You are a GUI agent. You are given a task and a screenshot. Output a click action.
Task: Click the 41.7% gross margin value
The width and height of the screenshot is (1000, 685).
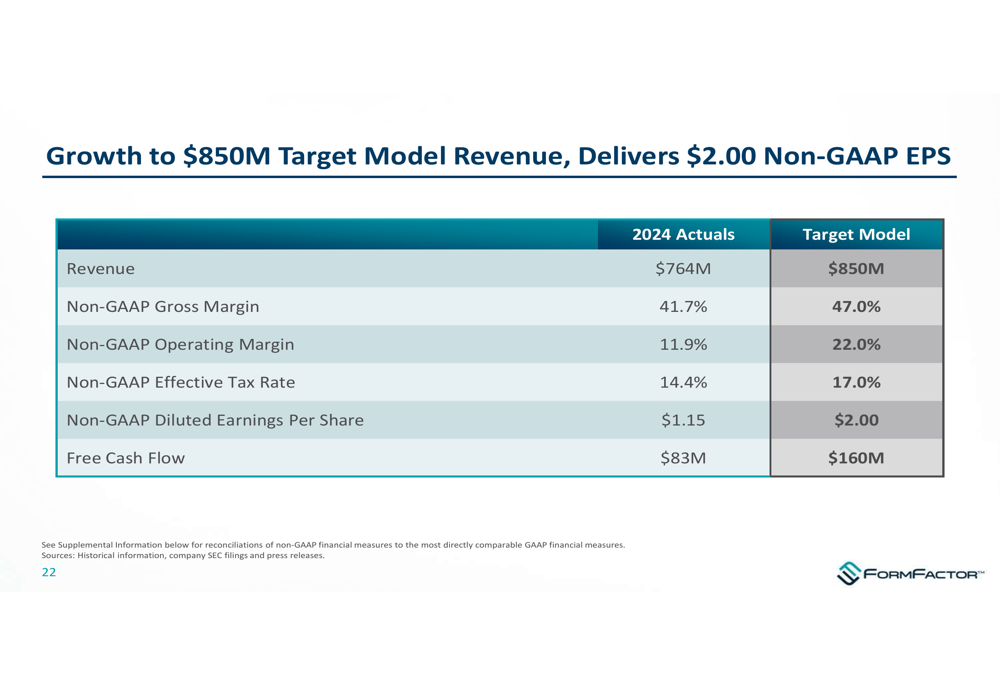[x=683, y=307]
